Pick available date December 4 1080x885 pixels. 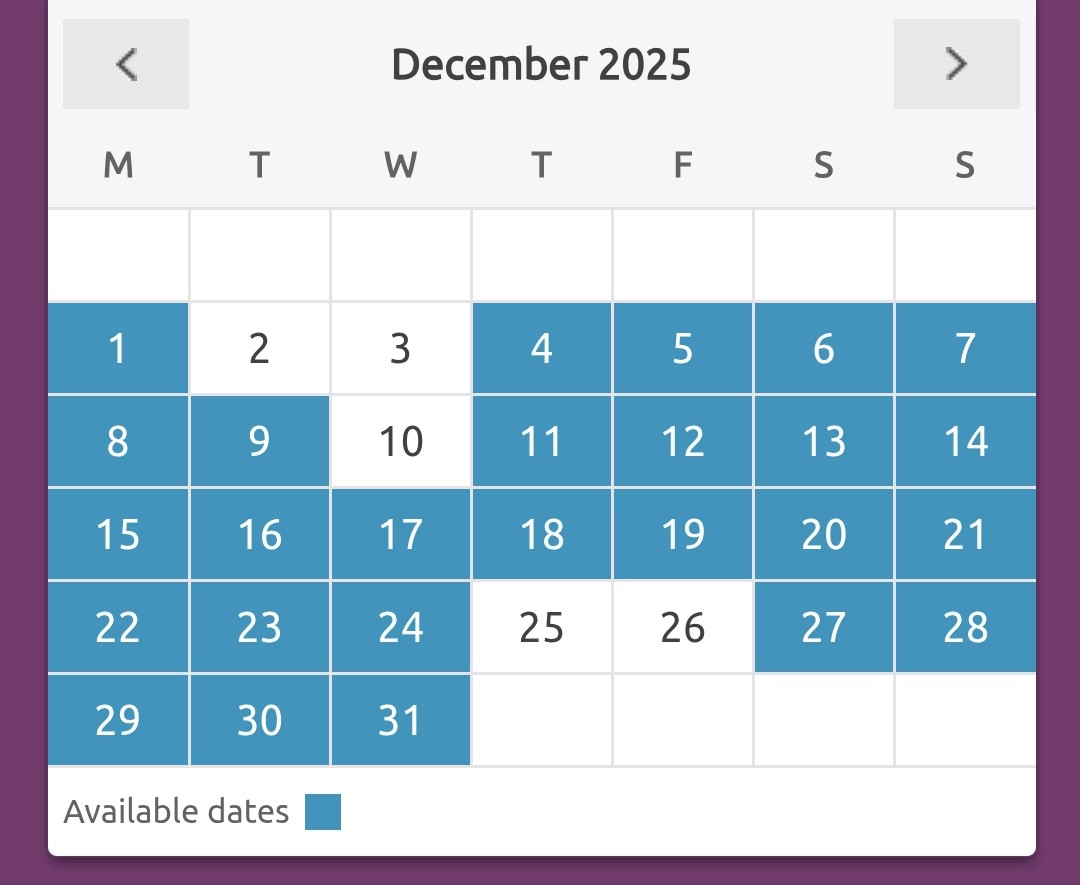(x=542, y=348)
